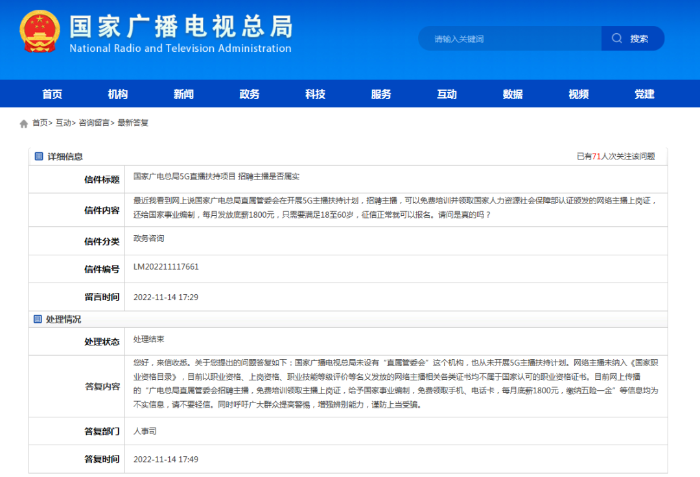Open the 科技 nav menu item

tap(315, 94)
